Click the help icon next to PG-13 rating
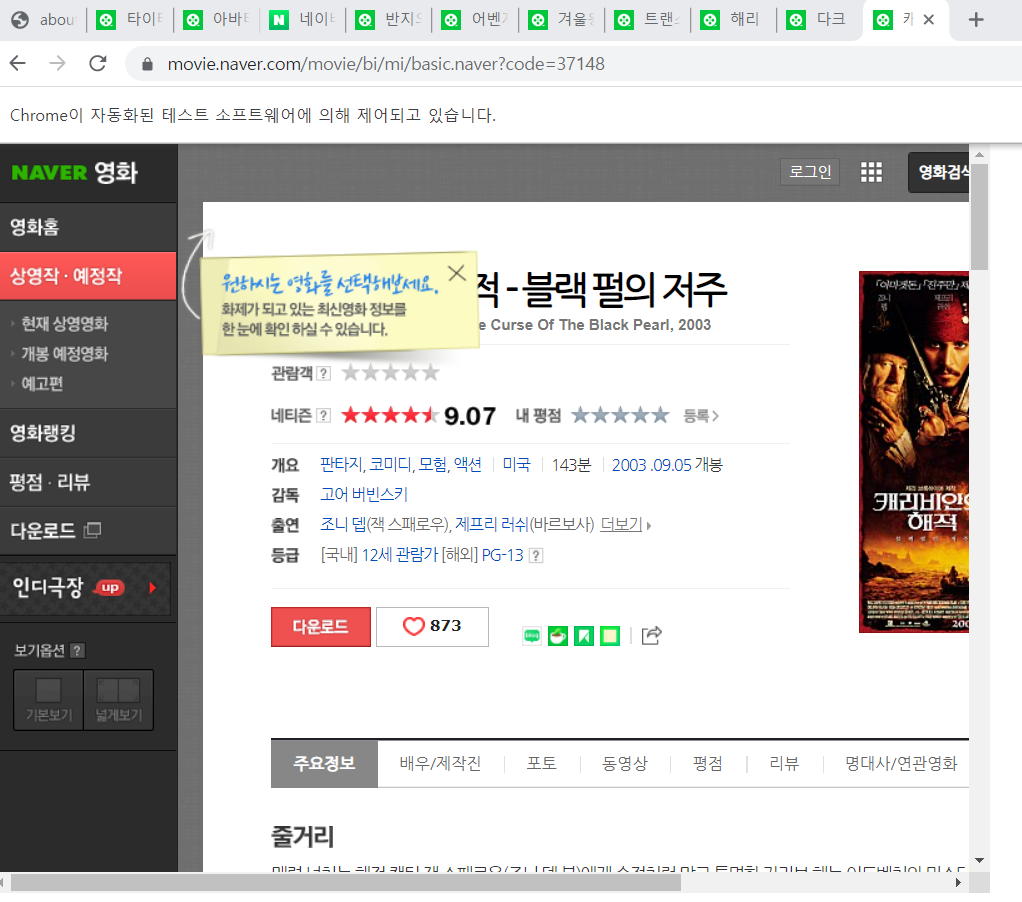This screenshot has width=1022, height=902. 536,555
